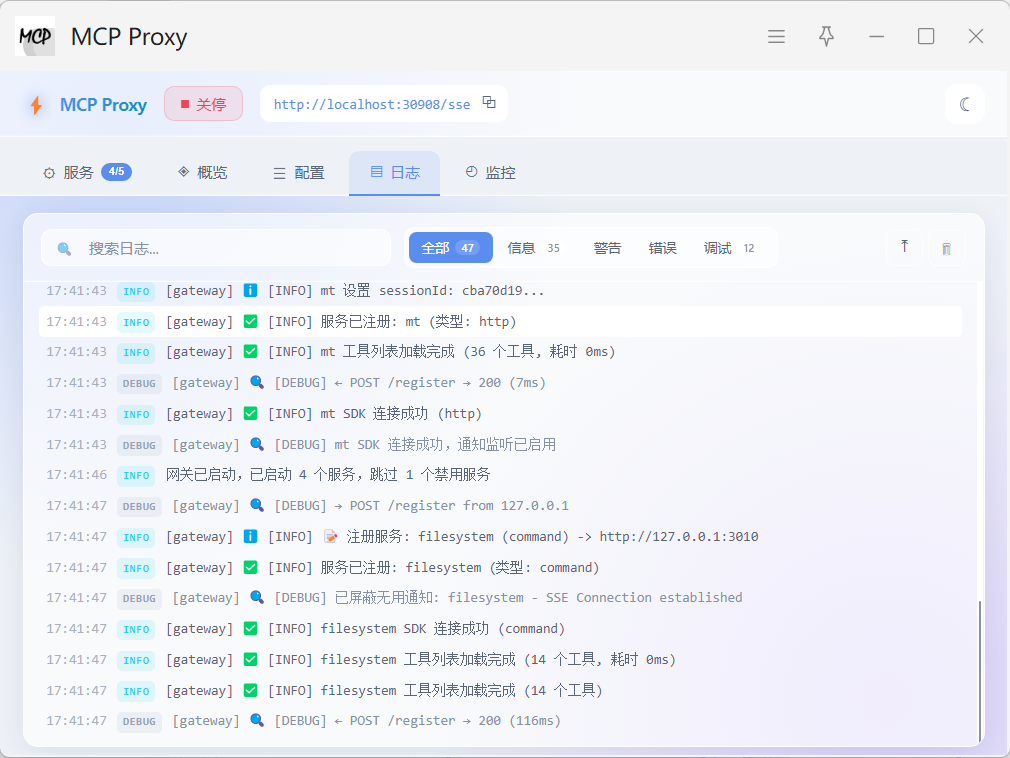The width and height of the screenshot is (1010, 758).
Task: Click the 4/5 badge on 服务 tab
Action: (x=117, y=172)
